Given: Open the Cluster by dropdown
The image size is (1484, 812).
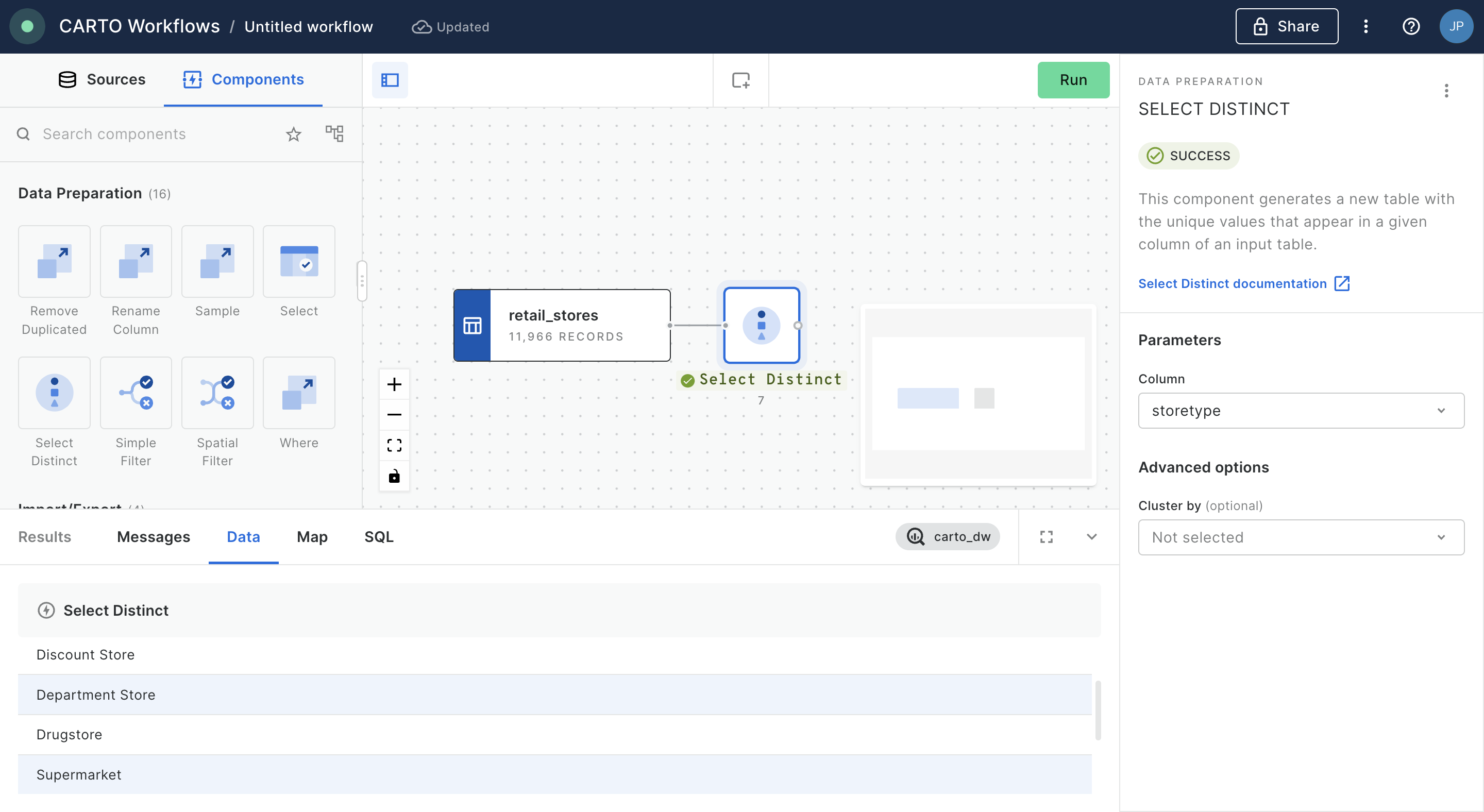Looking at the screenshot, I should coord(1301,537).
